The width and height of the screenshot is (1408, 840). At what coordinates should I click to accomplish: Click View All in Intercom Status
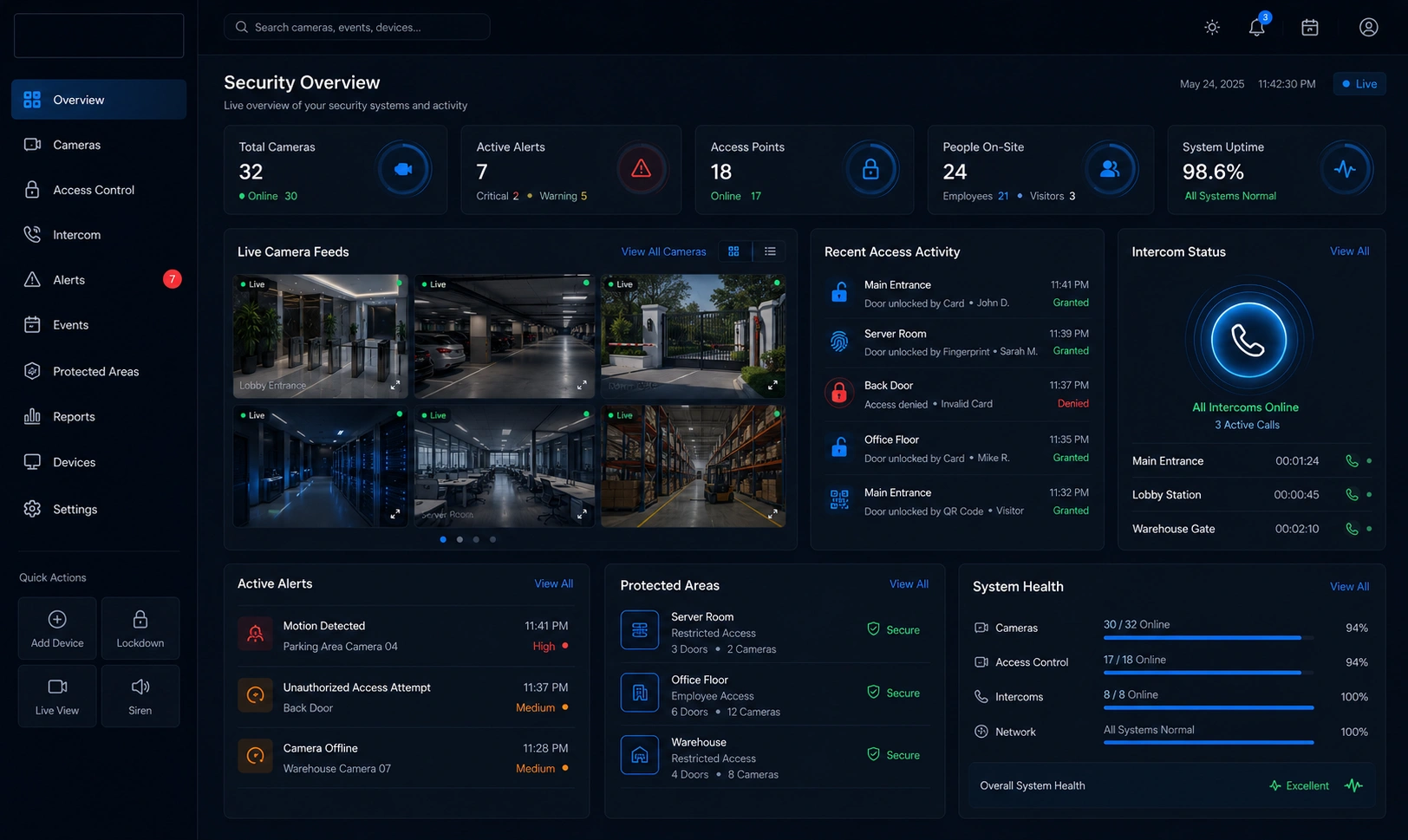click(x=1350, y=251)
